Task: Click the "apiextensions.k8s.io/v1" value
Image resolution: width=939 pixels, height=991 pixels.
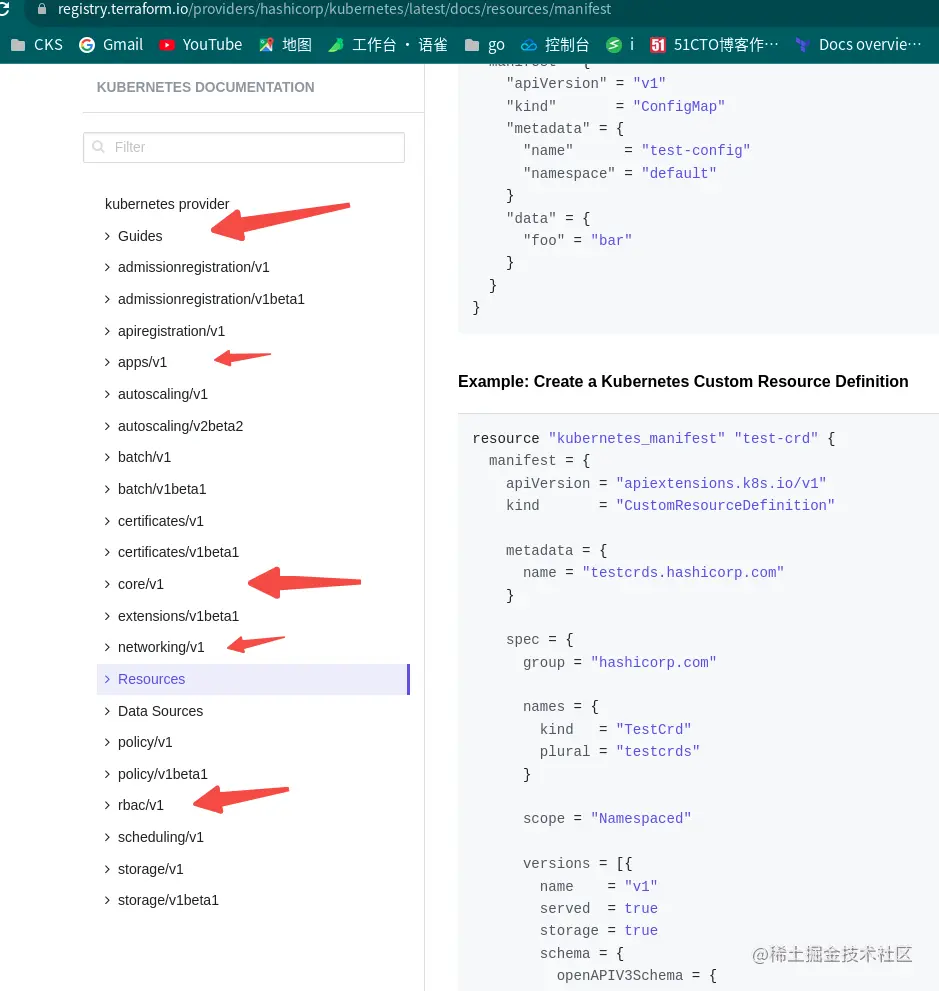Action: coord(721,483)
